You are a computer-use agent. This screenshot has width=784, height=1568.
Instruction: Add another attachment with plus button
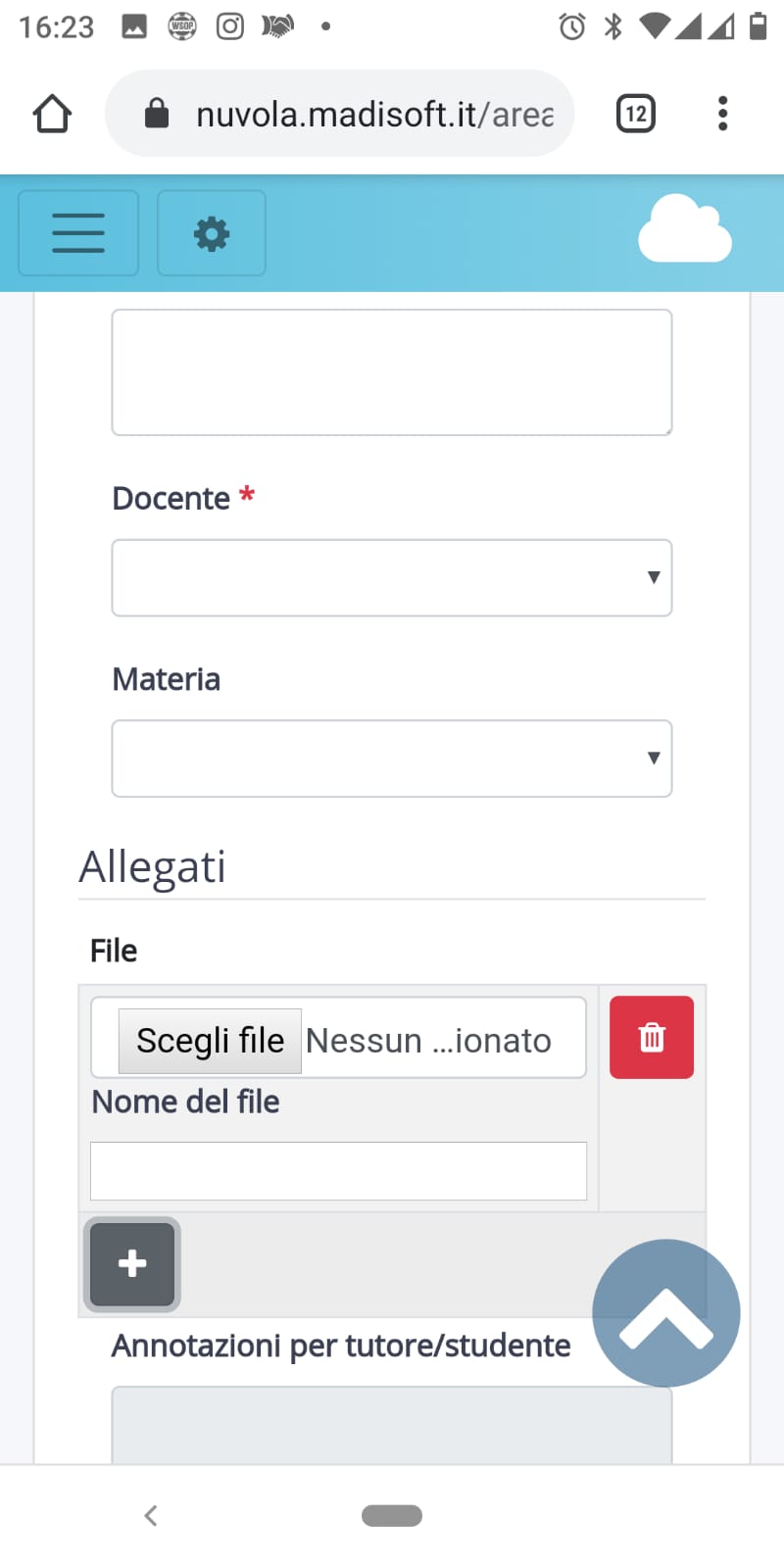132,1264
